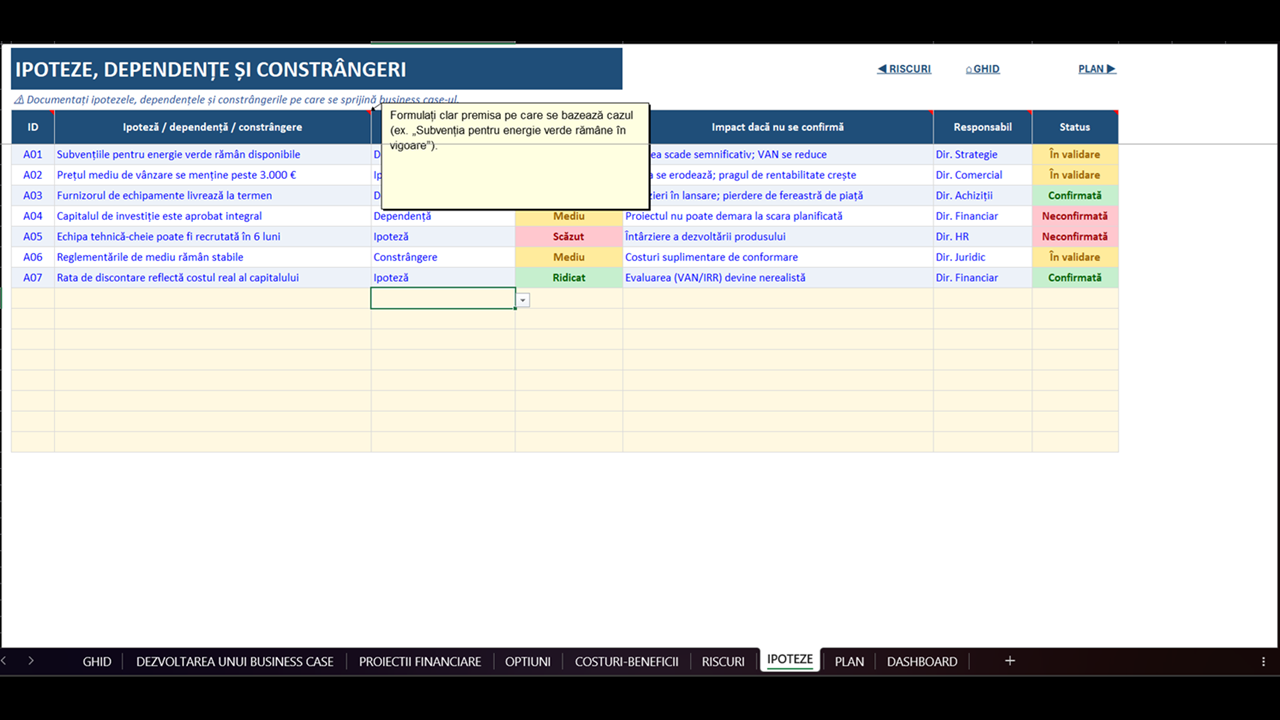Viewport: 1280px width, 720px height.
Task: Click the Reglementările de mediu cell
Action: [x=212, y=257]
